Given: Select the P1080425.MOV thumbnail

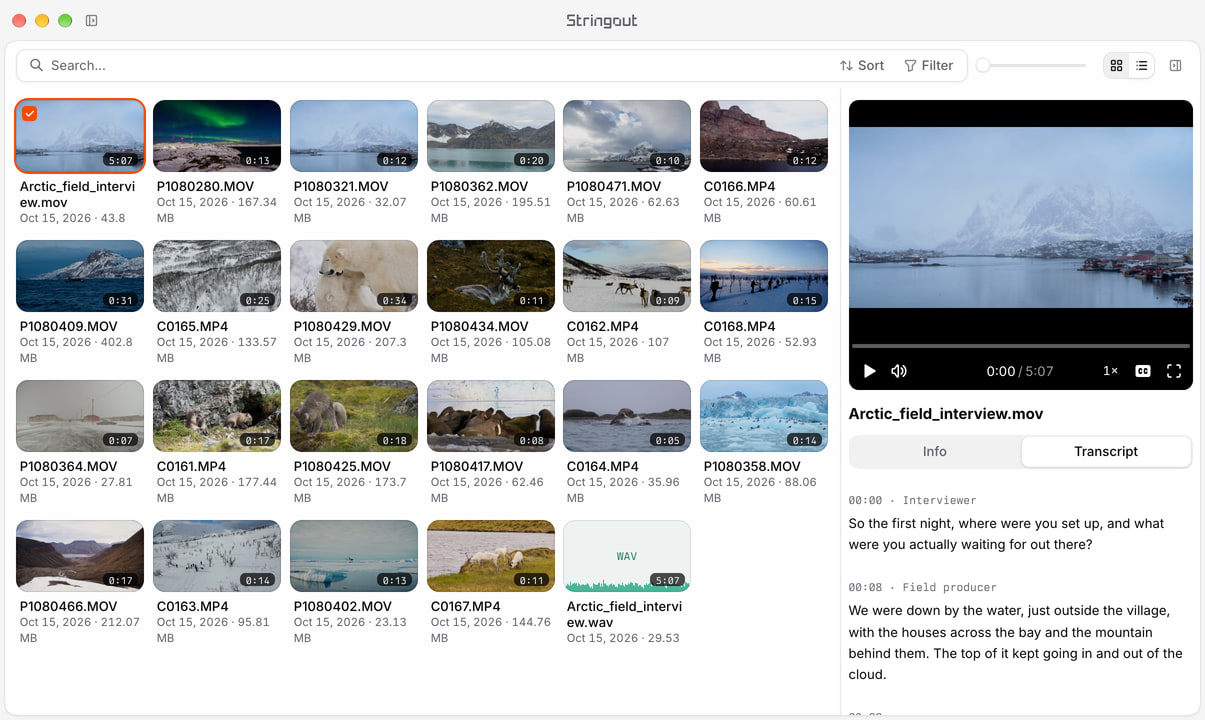Looking at the screenshot, I should [354, 416].
